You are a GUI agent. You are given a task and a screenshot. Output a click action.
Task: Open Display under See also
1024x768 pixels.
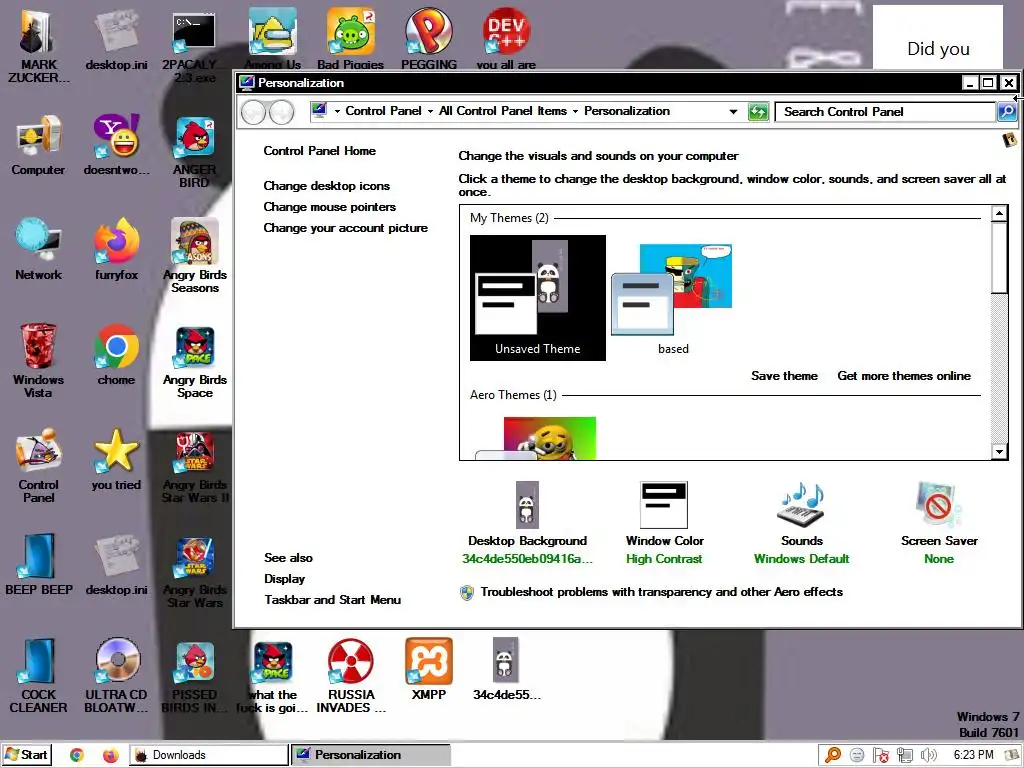[284, 579]
